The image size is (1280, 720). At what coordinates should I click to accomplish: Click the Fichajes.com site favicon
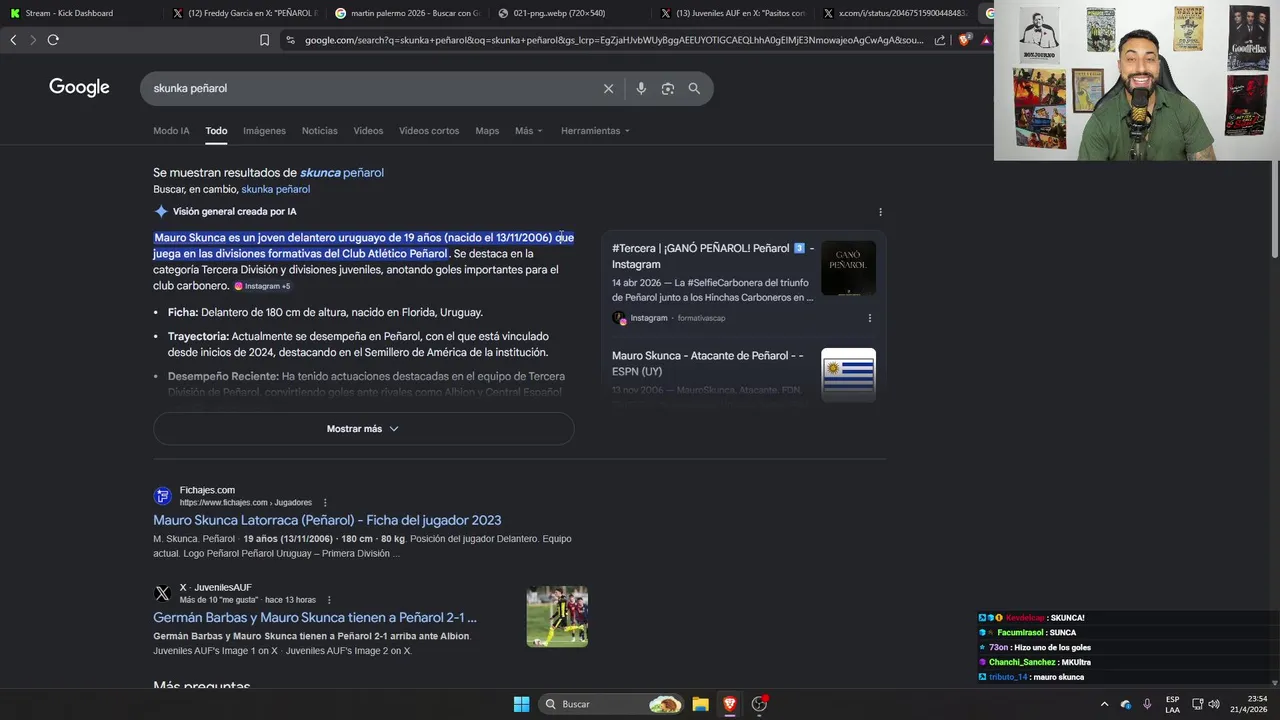[x=162, y=496]
